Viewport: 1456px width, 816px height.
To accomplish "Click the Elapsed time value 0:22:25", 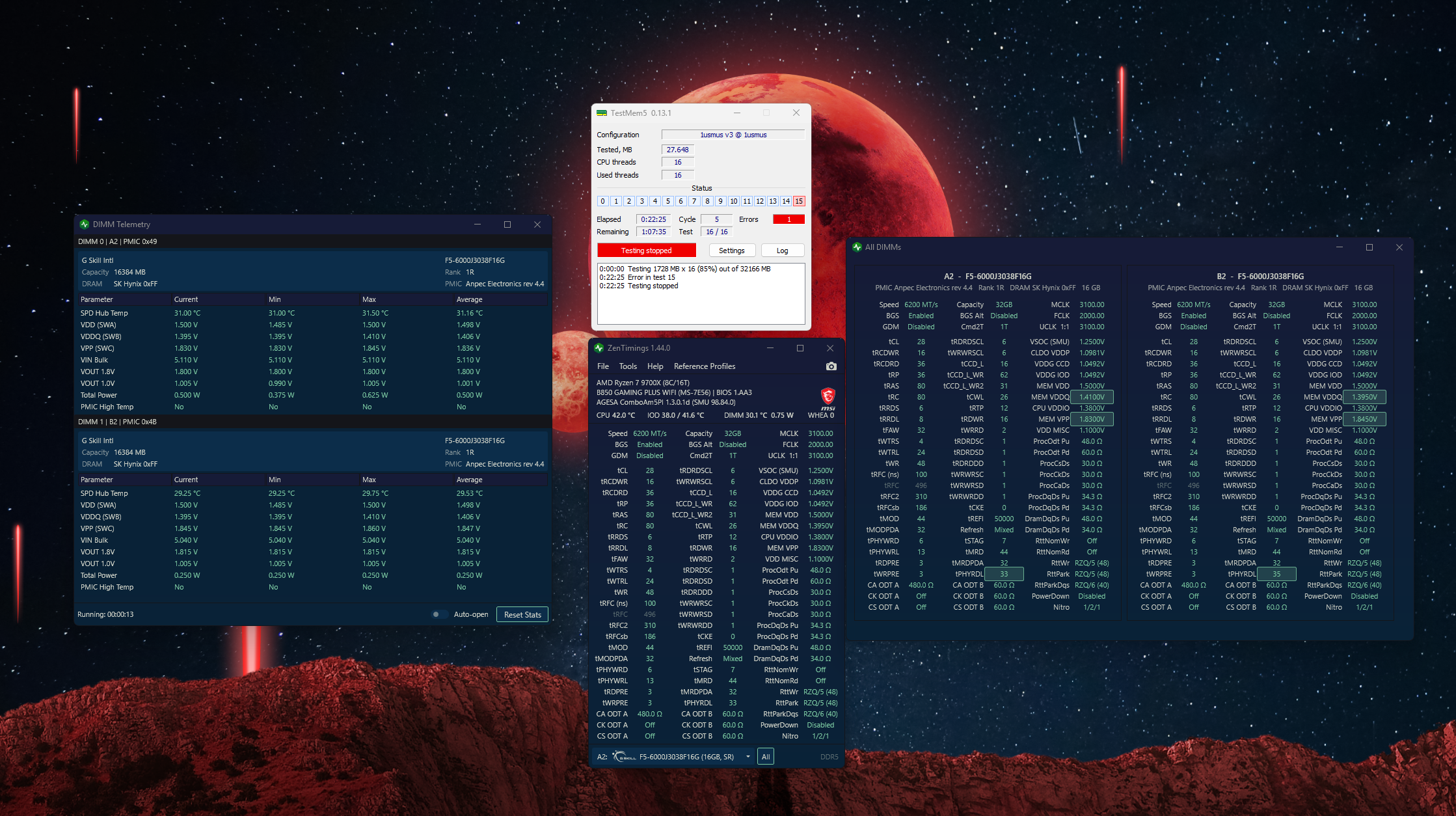I will click(x=653, y=219).
